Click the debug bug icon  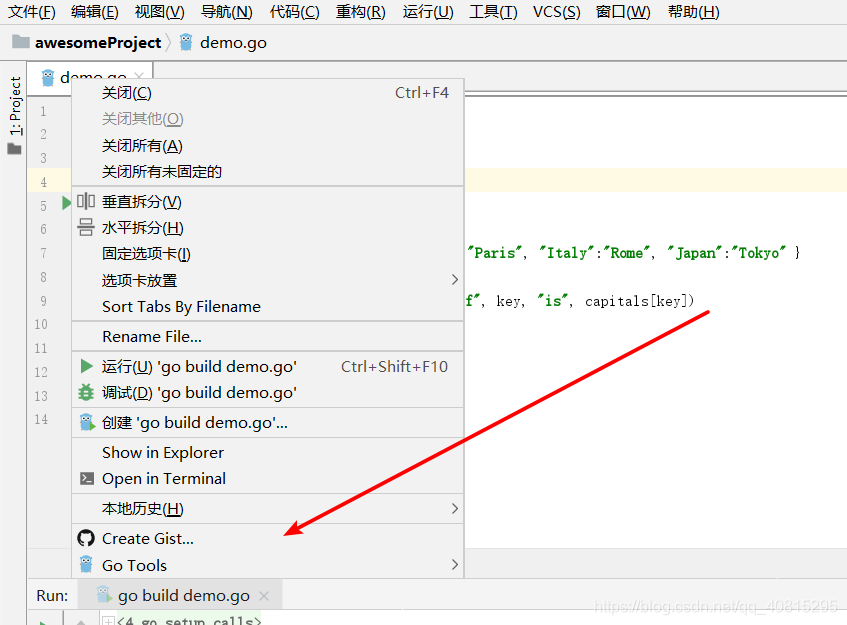(86, 392)
